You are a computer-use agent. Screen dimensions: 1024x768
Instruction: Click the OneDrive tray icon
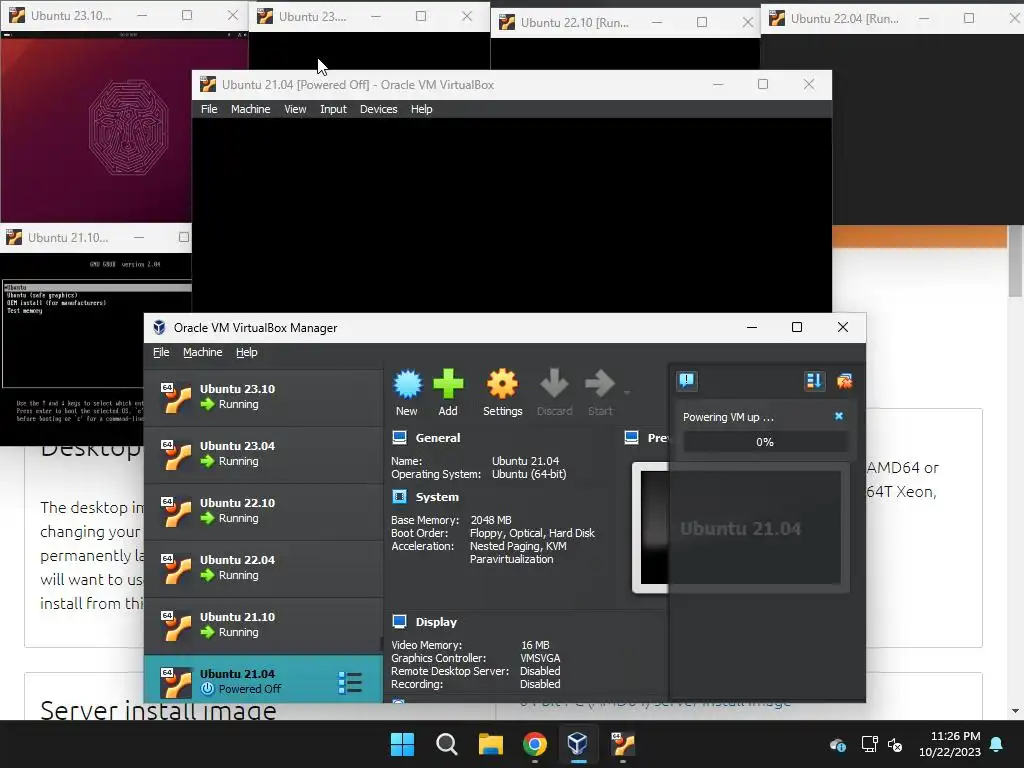pyautogui.click(x=838, y=744)
